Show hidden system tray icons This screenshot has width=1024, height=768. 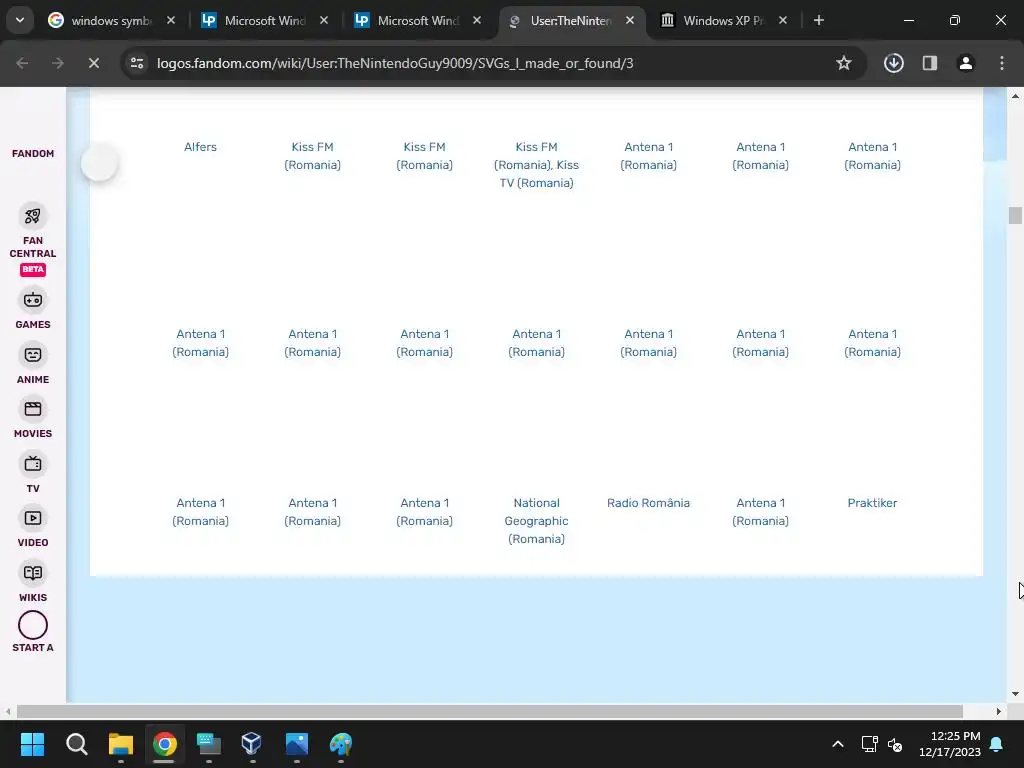(838, 744)
